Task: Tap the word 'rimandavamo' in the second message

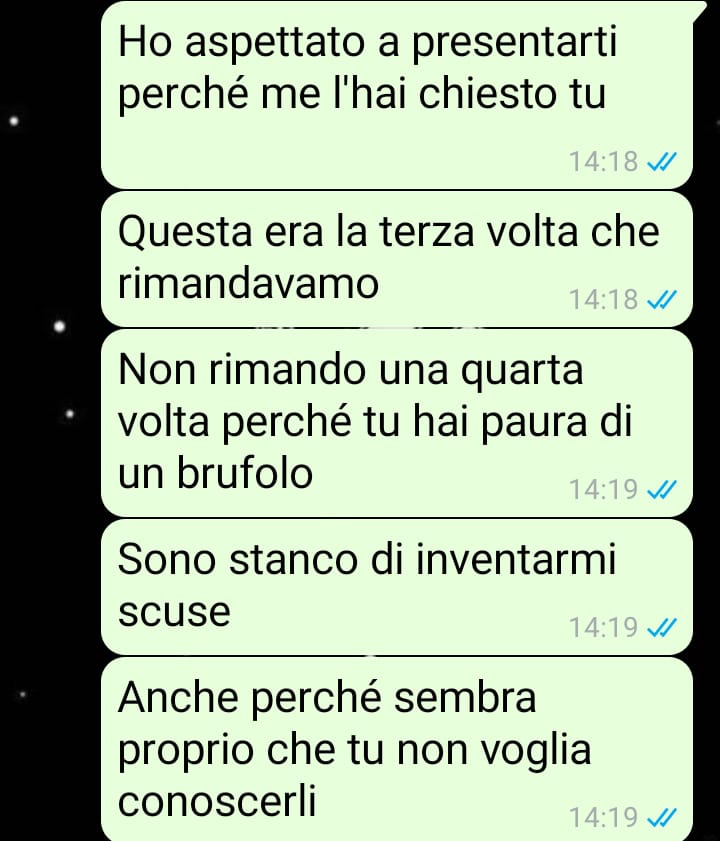Action: click(248, 284)
